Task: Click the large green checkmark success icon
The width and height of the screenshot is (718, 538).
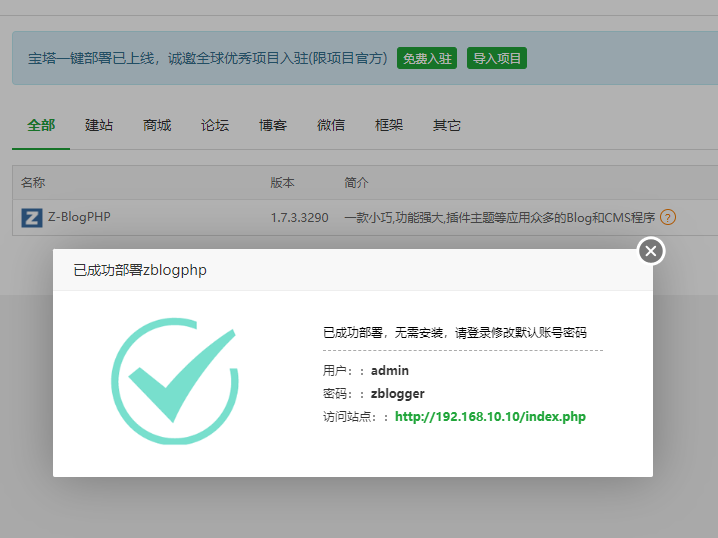Action: coord(175,381)
